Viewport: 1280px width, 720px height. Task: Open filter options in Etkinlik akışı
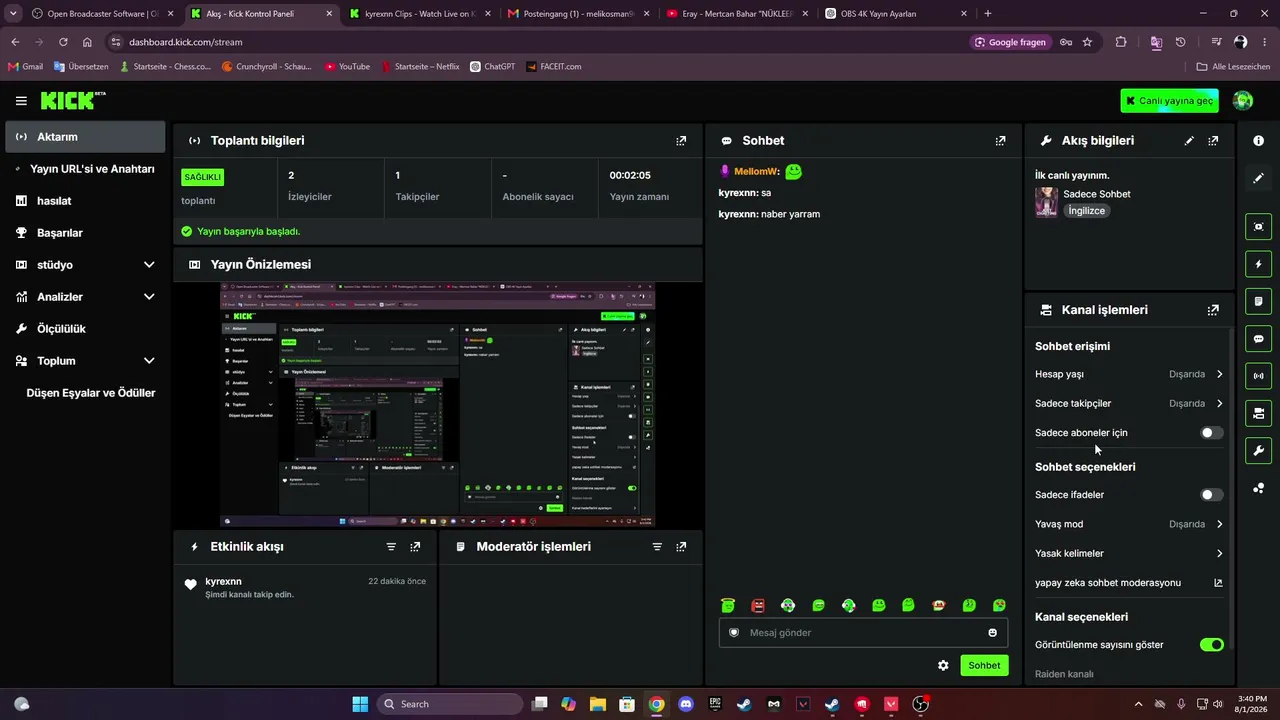click(x=391, y=547)
